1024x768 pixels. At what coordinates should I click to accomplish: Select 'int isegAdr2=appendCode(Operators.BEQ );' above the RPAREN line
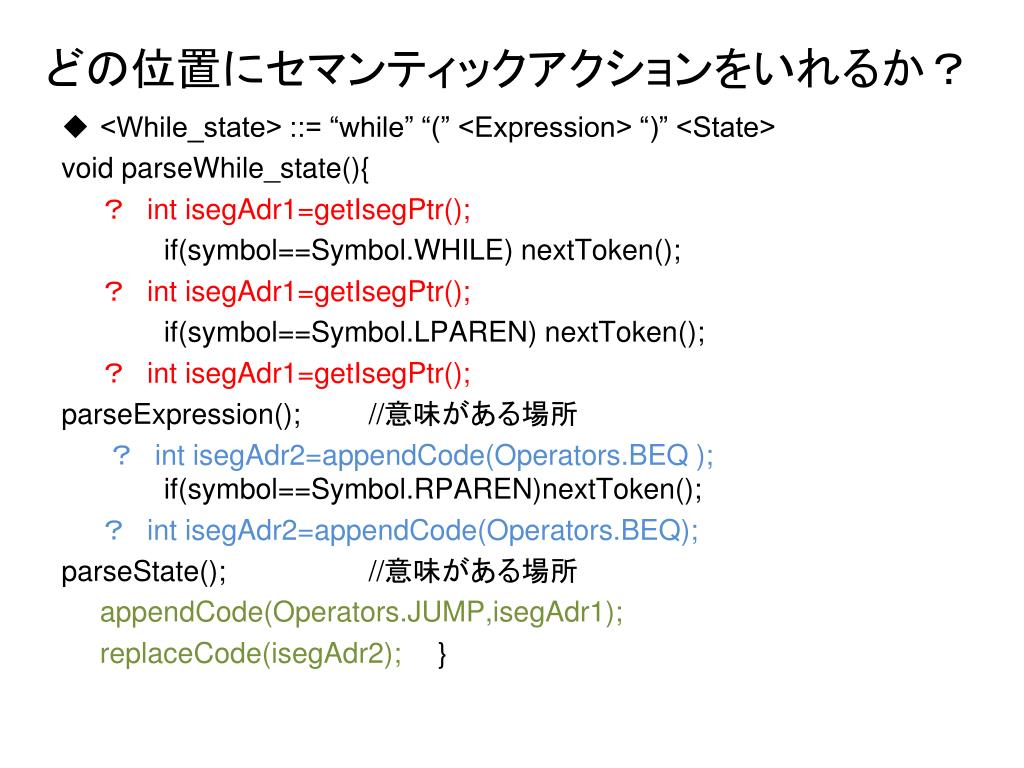tap(434, 456)
